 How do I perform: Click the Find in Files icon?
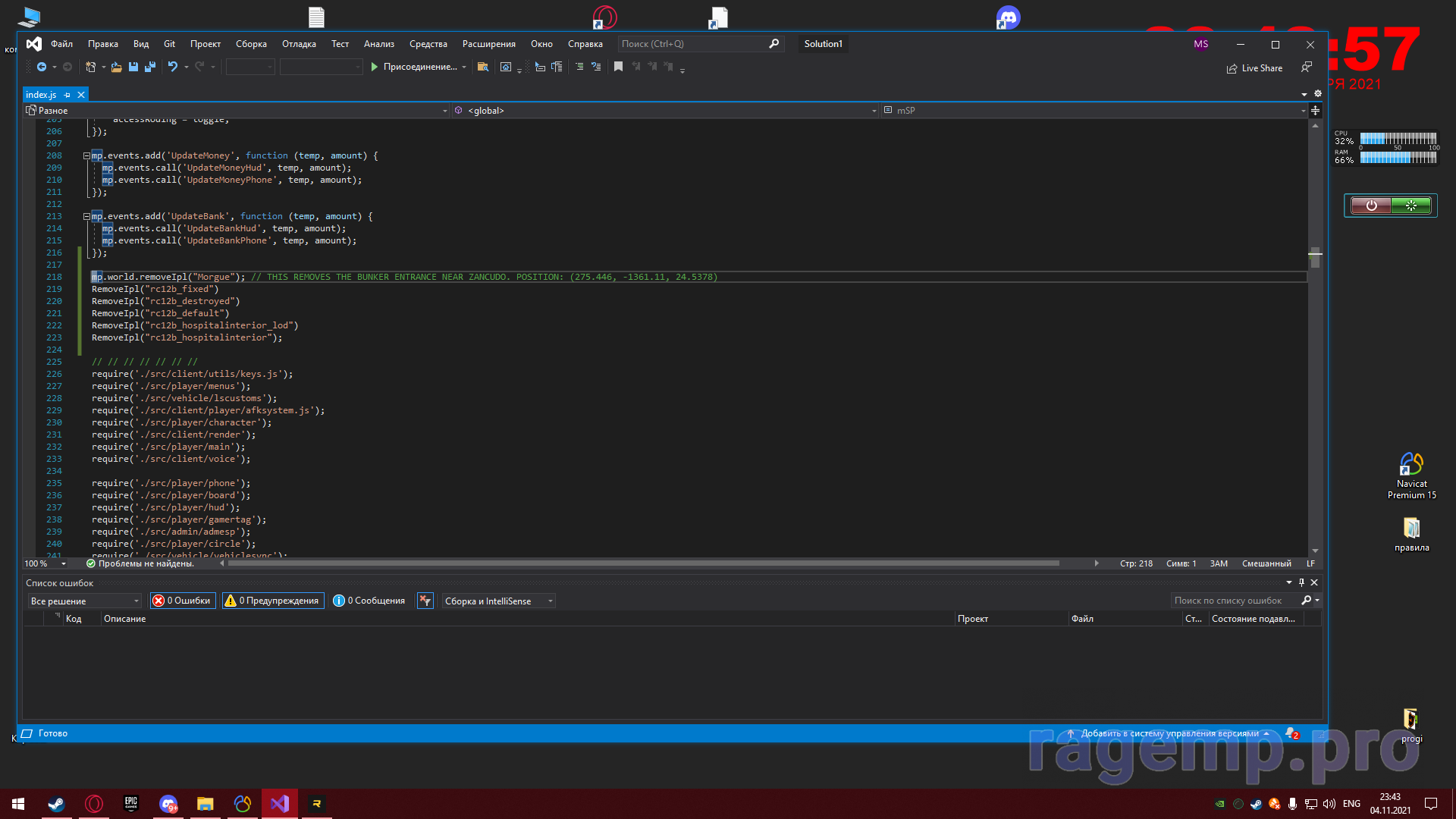pyautogui.click(x=482, y=67)
